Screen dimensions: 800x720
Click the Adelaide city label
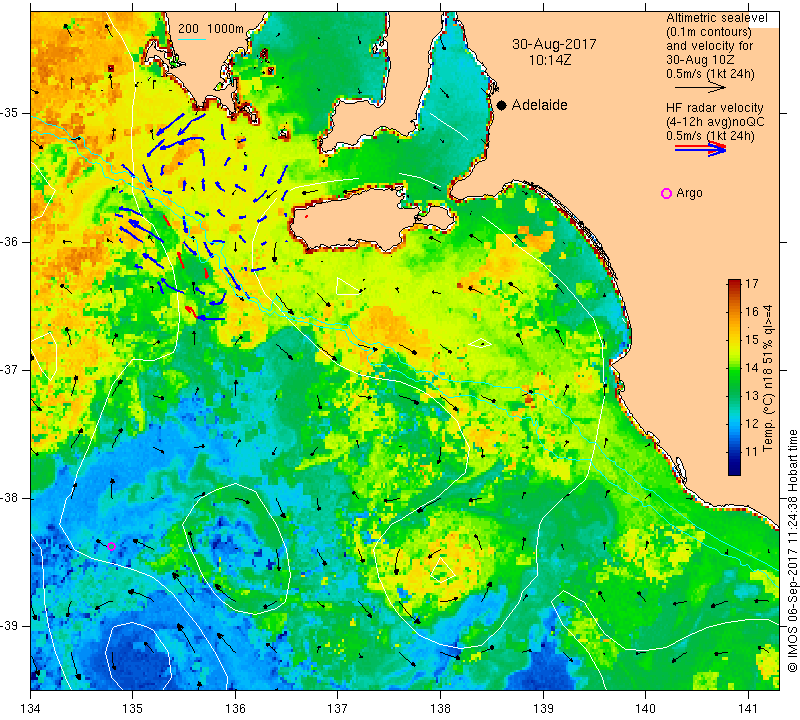(539, 105)
